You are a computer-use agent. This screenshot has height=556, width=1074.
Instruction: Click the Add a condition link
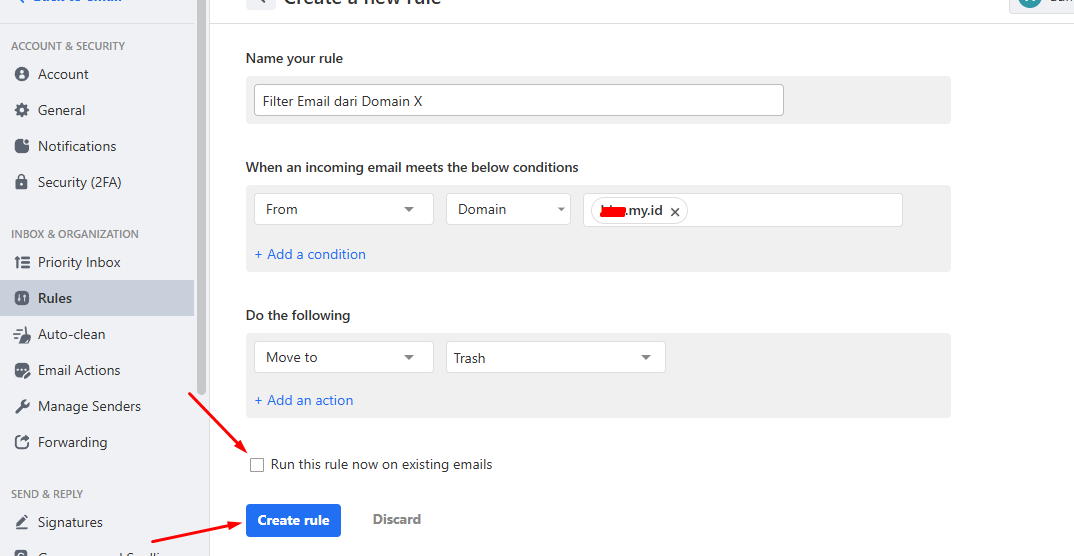[310, 254]
